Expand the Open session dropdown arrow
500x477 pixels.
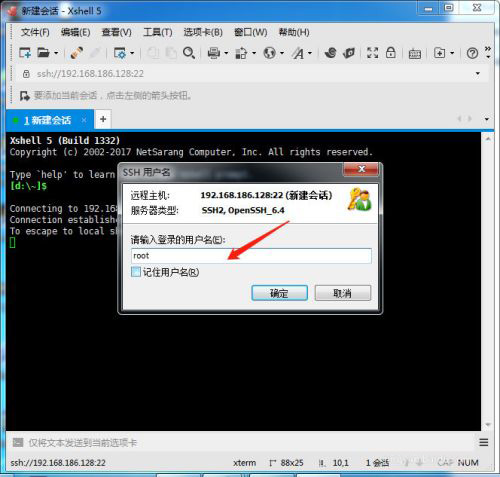pyautogui.click(x=56, y=53)
